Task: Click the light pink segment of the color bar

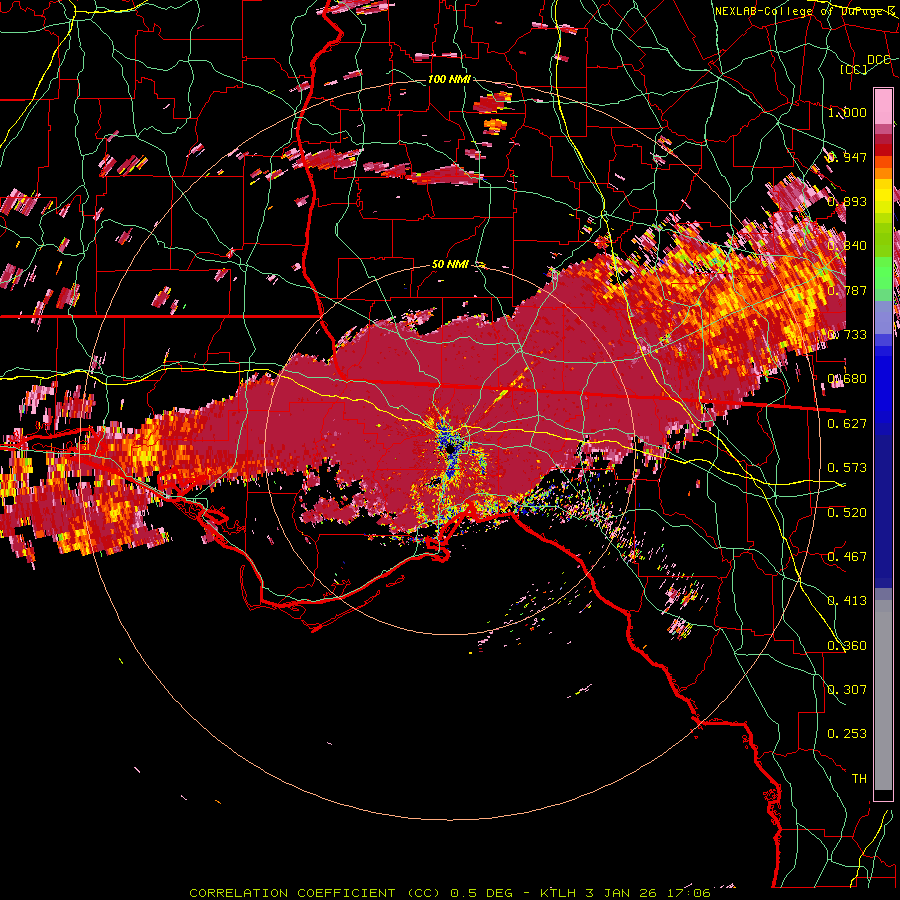Action: pos(883,106)
